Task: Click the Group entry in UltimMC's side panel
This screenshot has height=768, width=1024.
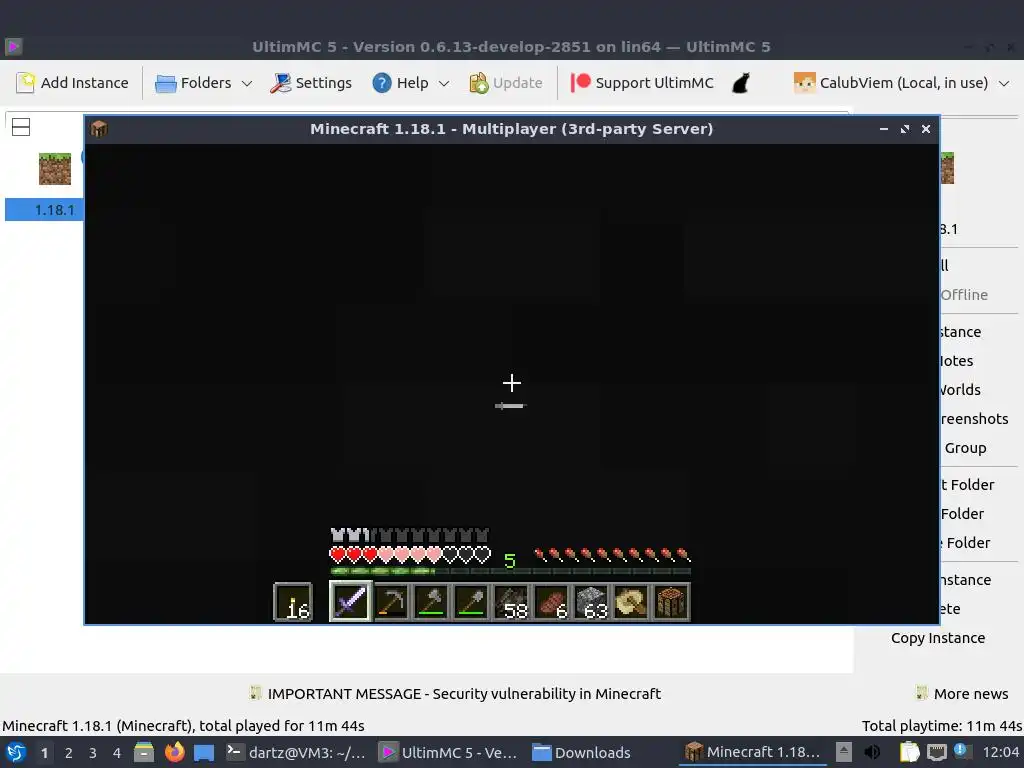Action: pyautogui.click(x=965, y=448)
